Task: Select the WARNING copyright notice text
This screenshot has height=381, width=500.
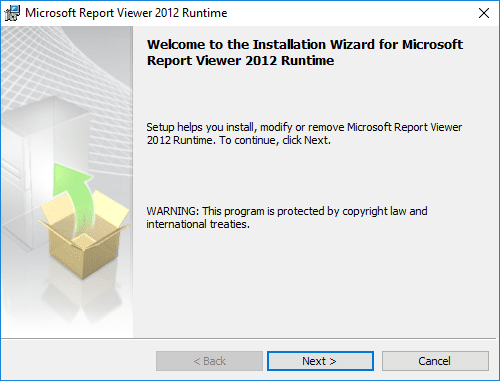Action: point(287,217)
